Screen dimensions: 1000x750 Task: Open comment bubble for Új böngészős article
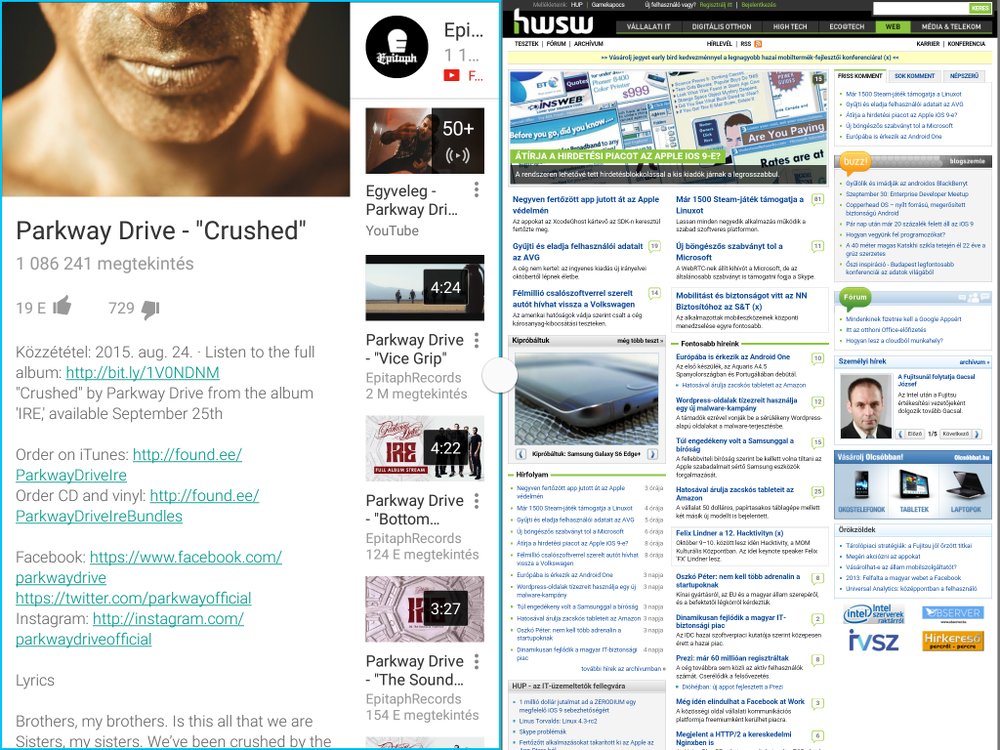tap(817, 247)
